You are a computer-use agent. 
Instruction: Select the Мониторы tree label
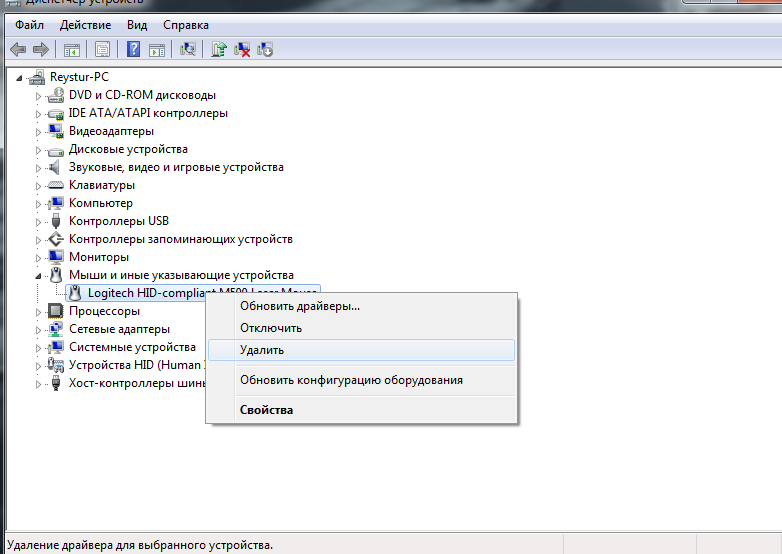tap(99, 257)
